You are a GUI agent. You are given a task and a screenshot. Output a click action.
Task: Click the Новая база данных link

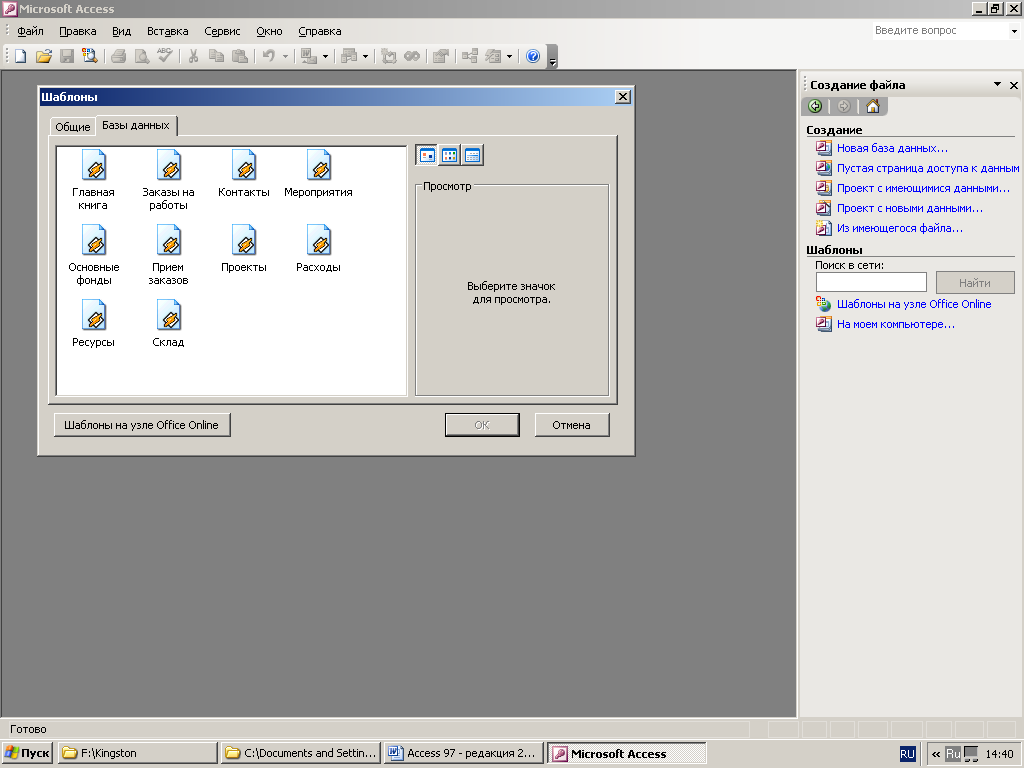click(892, 148)
